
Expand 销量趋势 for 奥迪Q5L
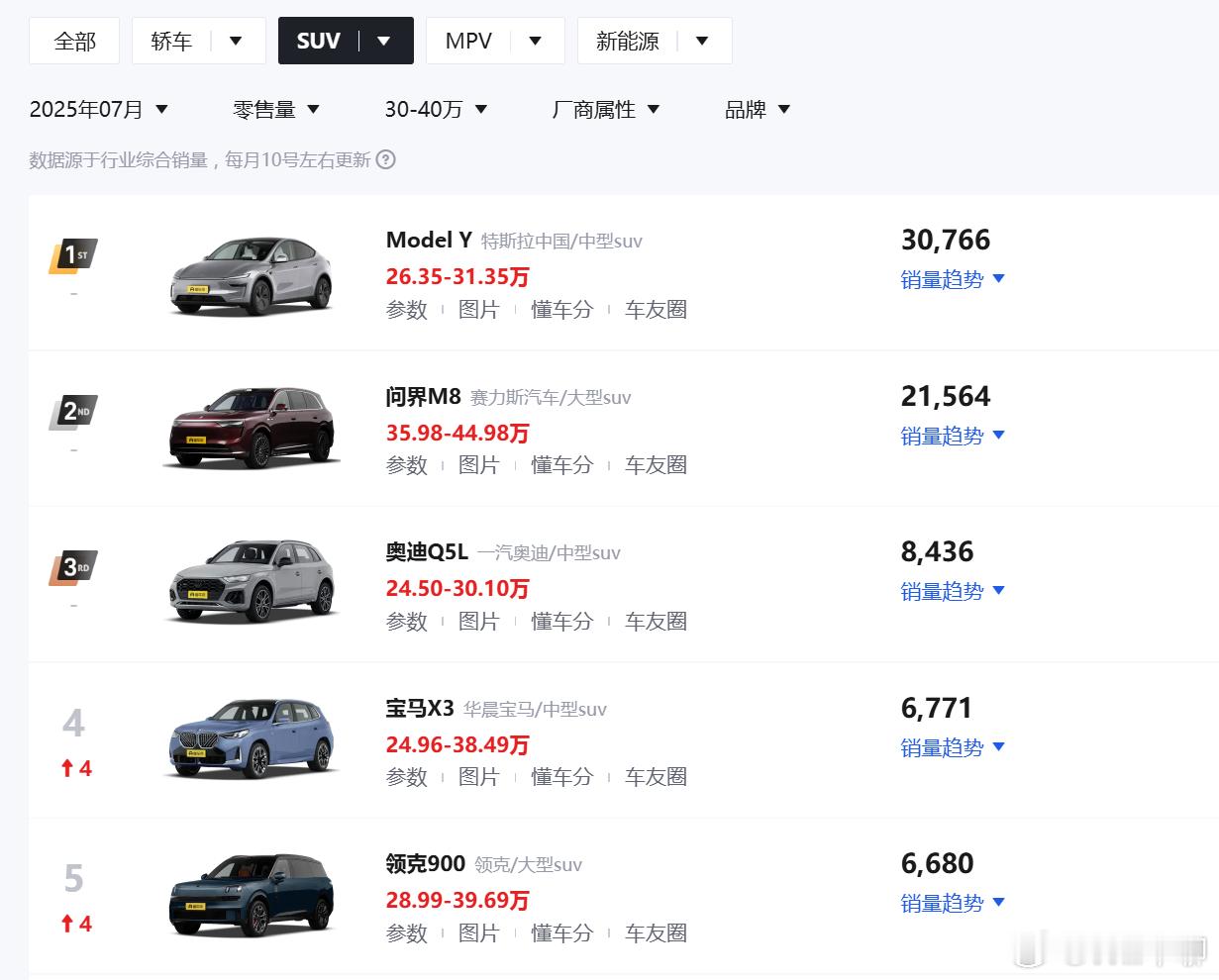(x=953, y=591)
